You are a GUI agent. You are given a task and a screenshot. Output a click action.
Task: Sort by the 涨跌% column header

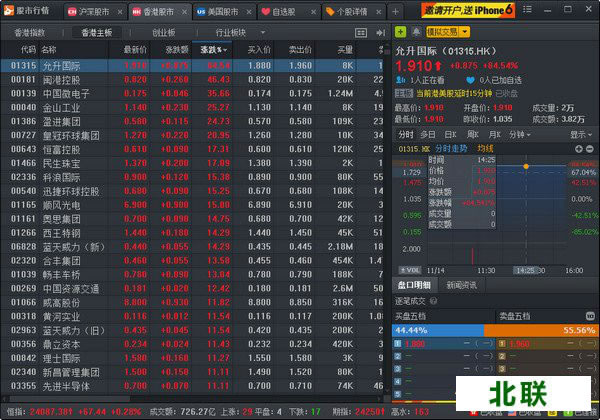(x=213, y=49)
